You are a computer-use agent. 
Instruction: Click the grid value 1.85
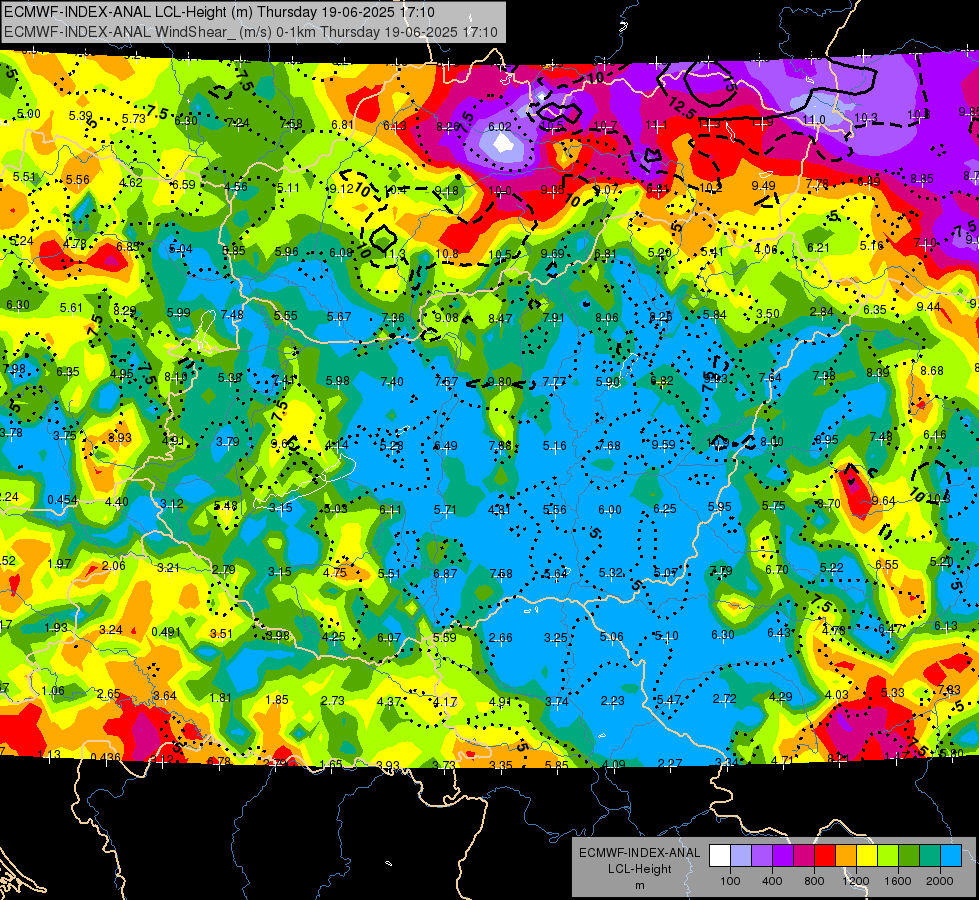277,700
